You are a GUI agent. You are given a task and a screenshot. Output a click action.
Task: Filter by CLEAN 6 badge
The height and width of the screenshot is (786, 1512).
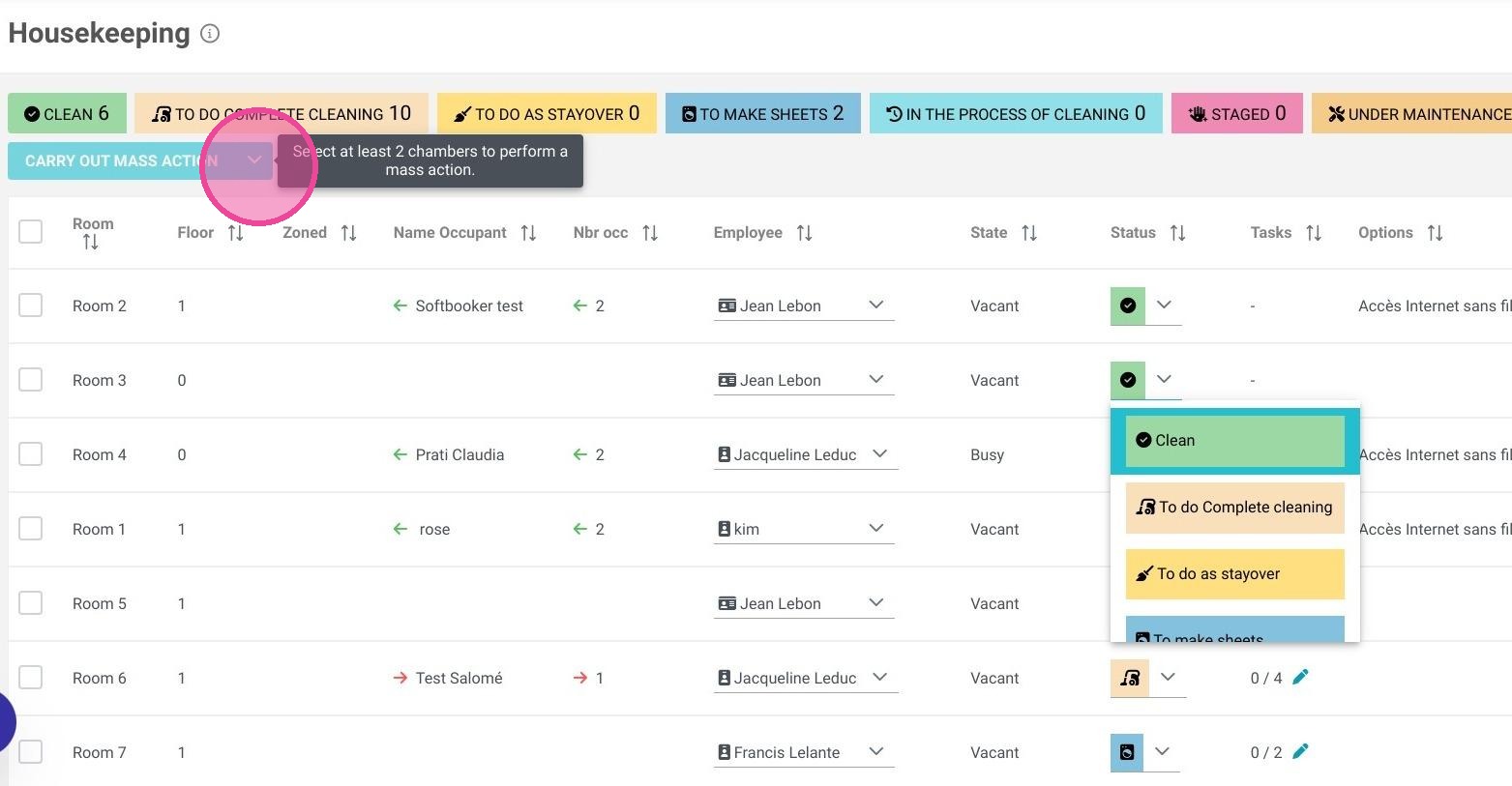point(67,113)
